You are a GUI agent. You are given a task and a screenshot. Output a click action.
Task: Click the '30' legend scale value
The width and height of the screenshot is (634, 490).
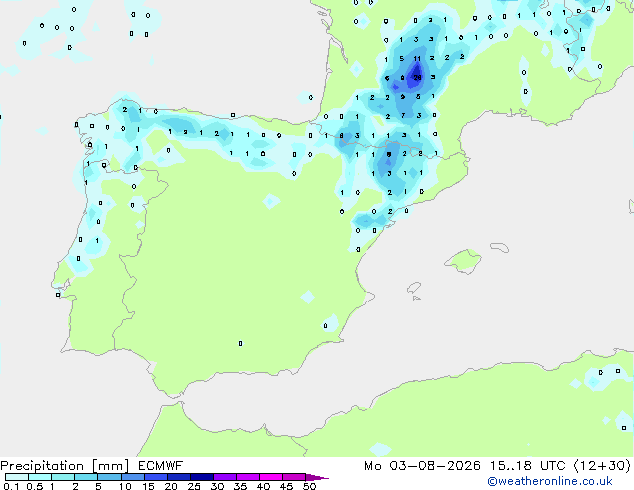point(217,486)
